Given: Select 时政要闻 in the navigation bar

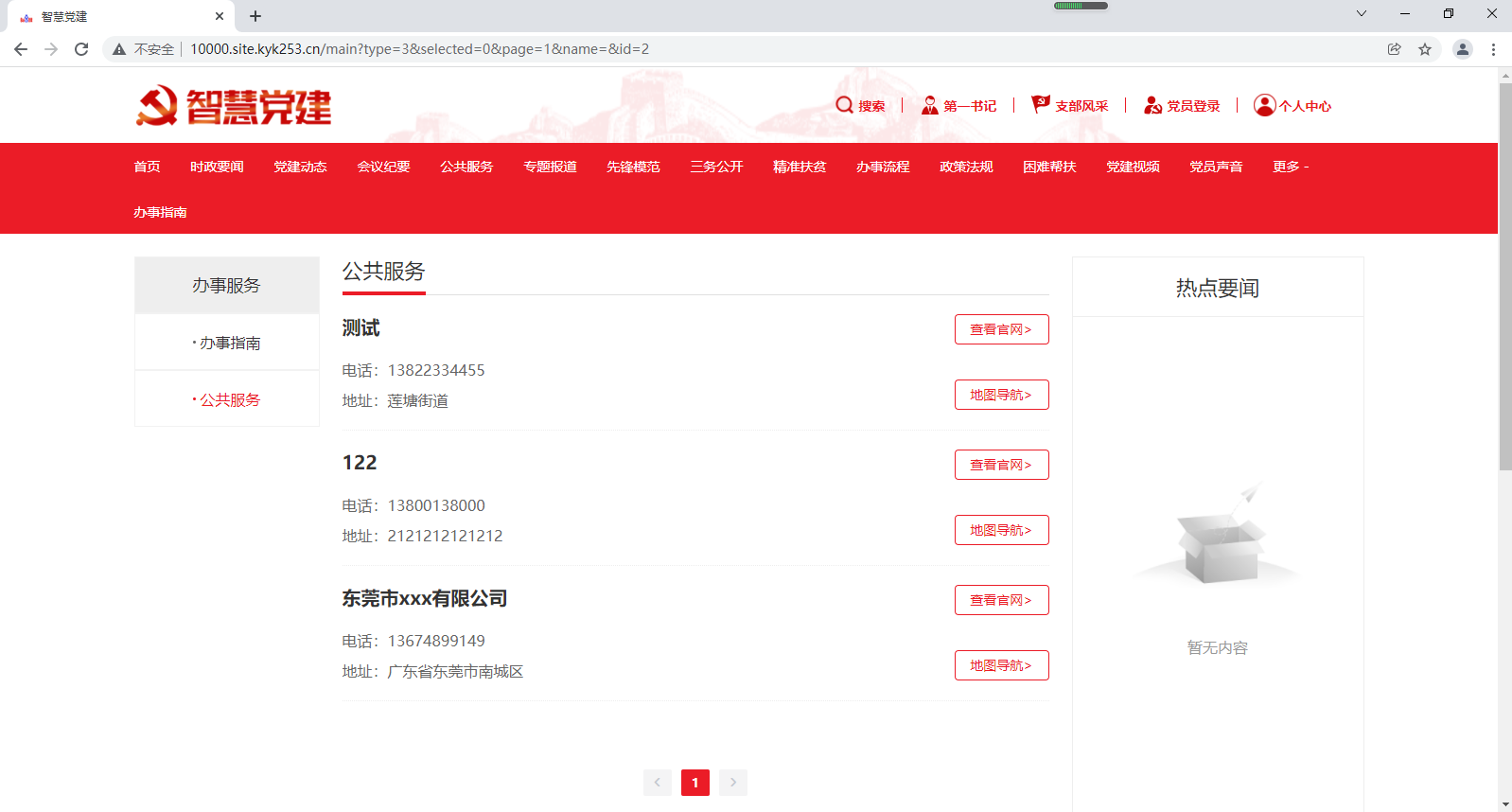Looking at the screenshot, I should [x=217, y=167].
